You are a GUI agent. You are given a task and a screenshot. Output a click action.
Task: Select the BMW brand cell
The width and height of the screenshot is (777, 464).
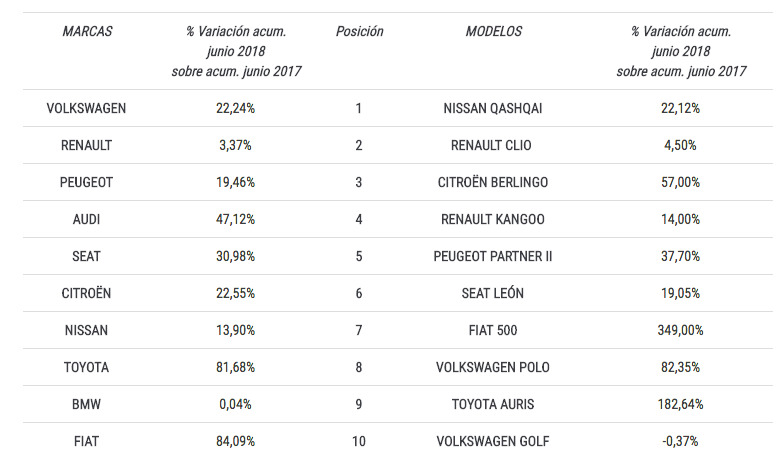87,404
